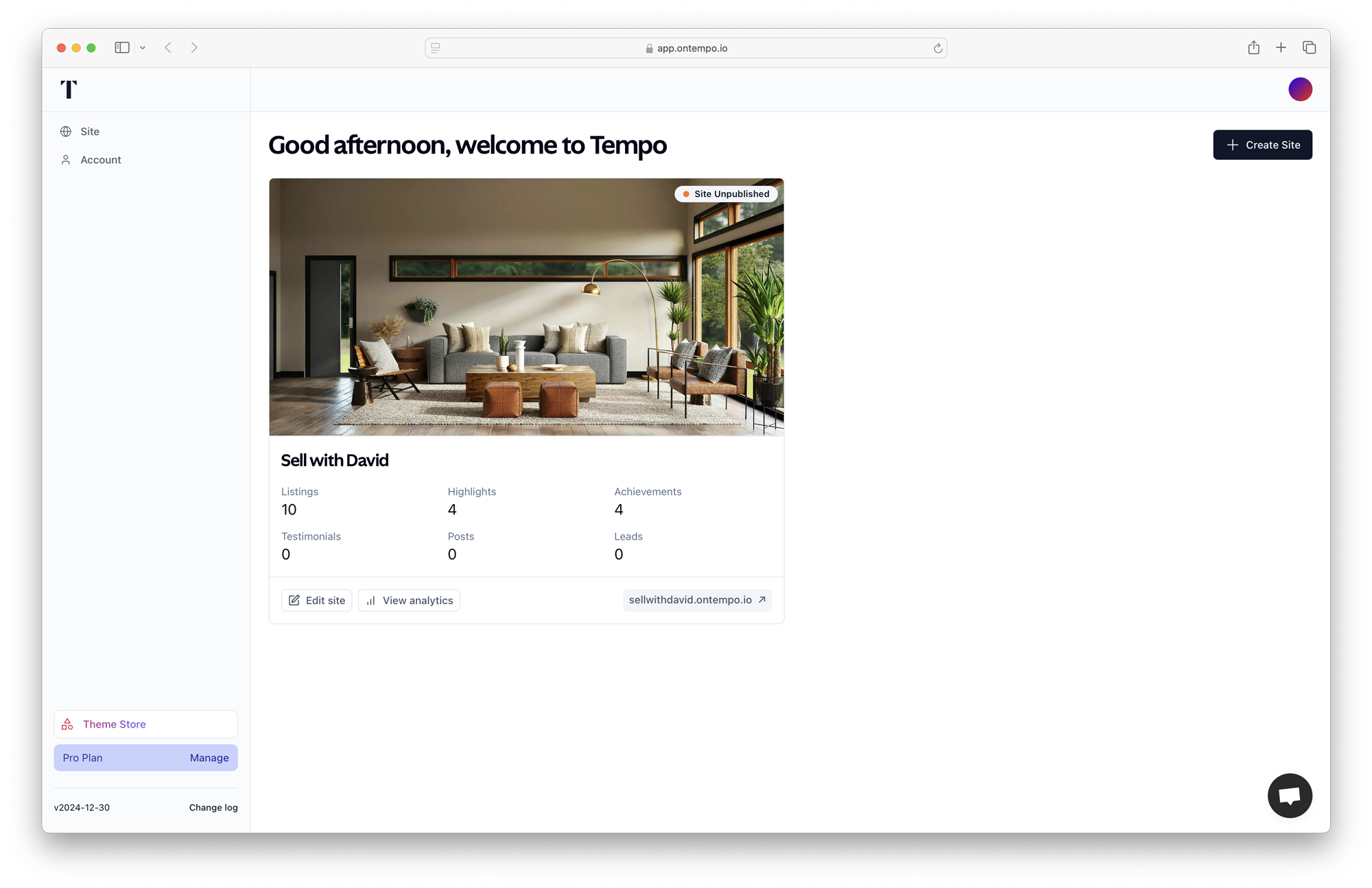1372x888 pixels.
Task: Click the Leads stat label
Action: coord(628,536)
